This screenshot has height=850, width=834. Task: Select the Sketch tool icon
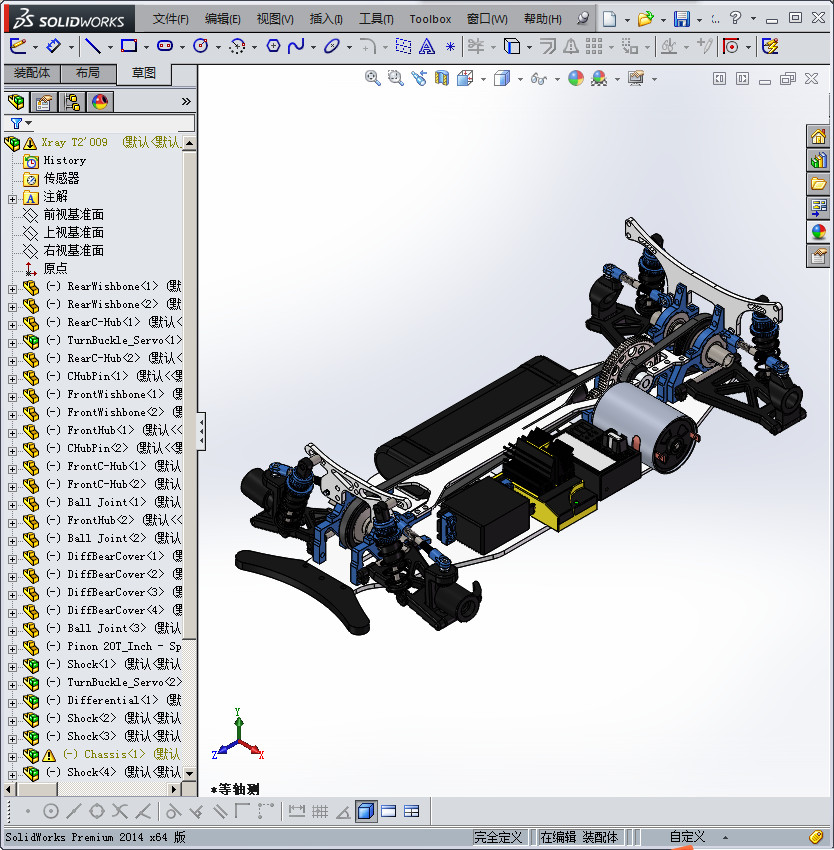(x=18, y=47)
